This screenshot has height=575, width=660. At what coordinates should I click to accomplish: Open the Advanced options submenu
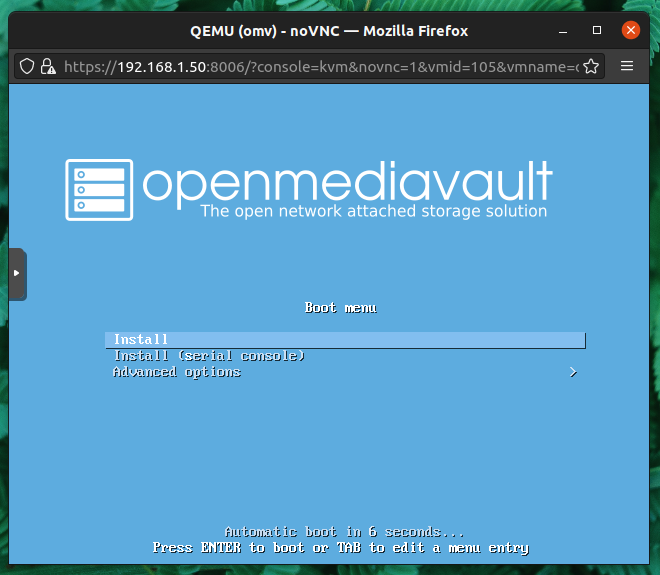tap(345, 372)
